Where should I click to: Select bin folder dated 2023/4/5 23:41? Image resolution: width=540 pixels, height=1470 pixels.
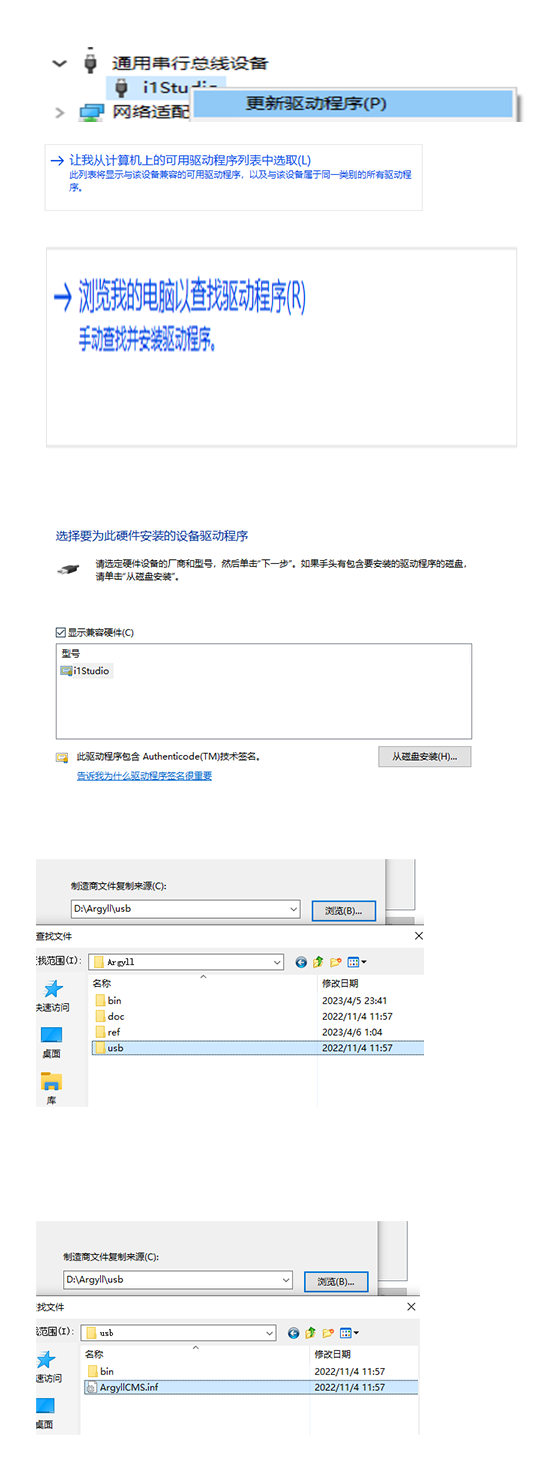(256, 1000)
